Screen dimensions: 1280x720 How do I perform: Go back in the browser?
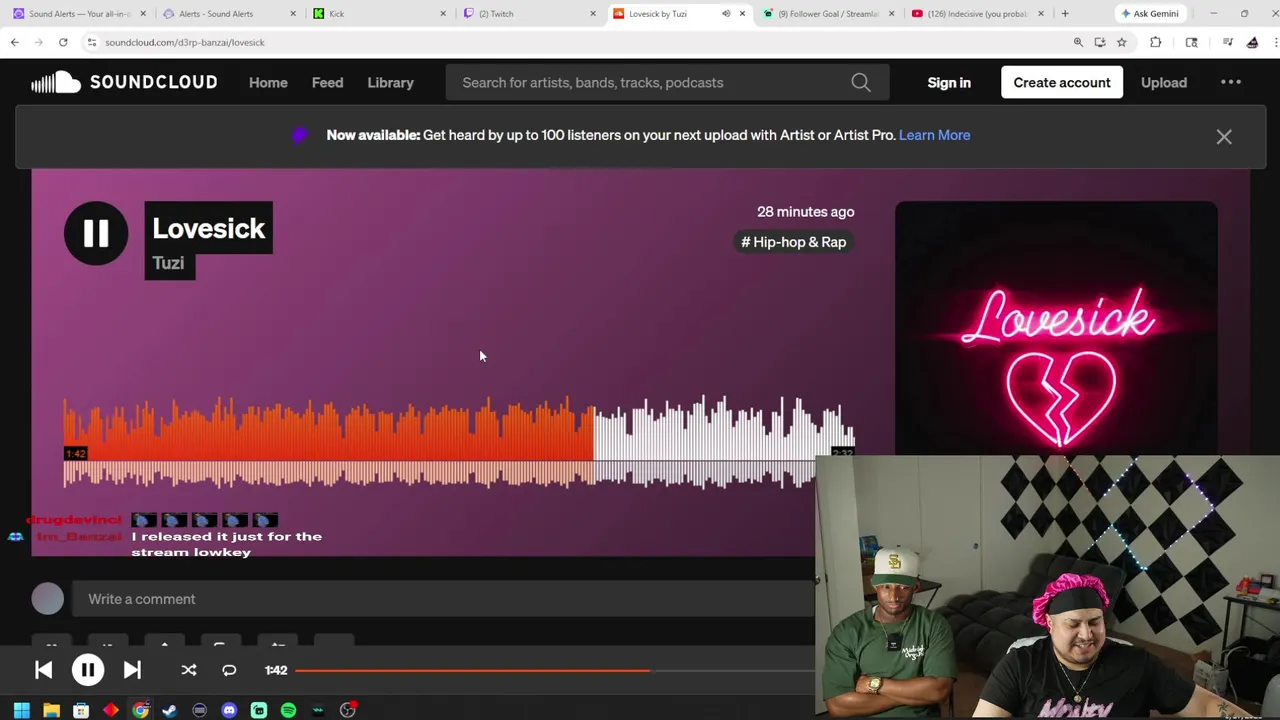14,42
